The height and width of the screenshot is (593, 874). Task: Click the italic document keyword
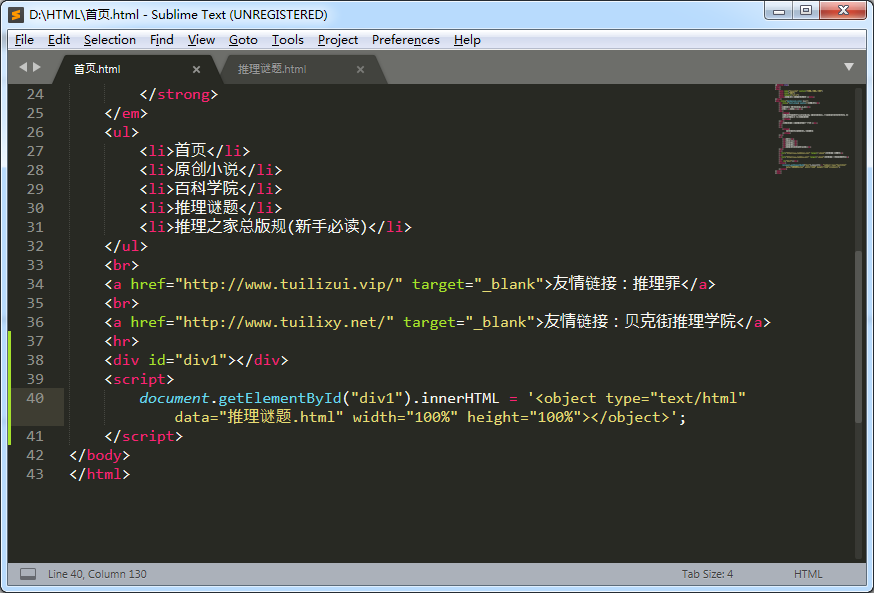(x=174, y=398)
